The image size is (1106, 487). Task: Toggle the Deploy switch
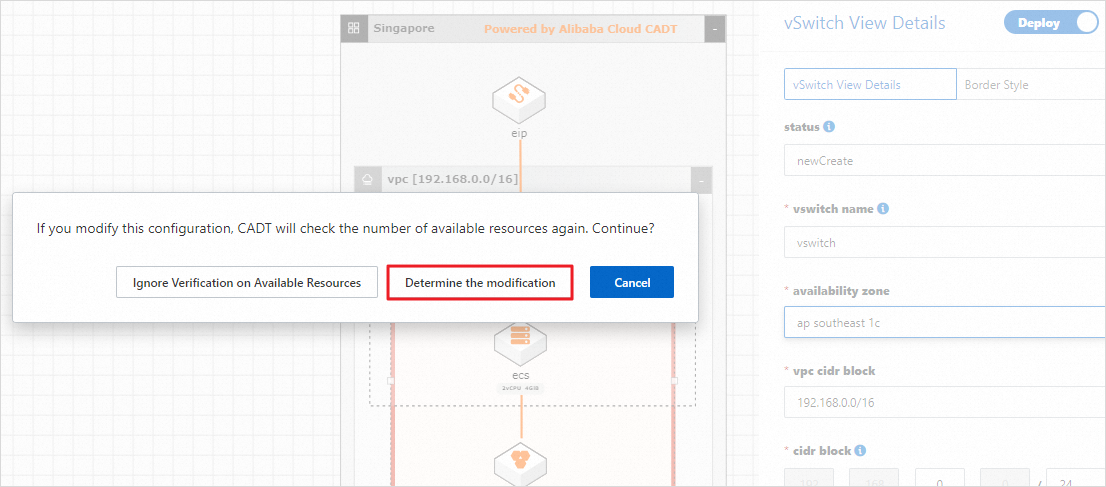(1050, 23)
